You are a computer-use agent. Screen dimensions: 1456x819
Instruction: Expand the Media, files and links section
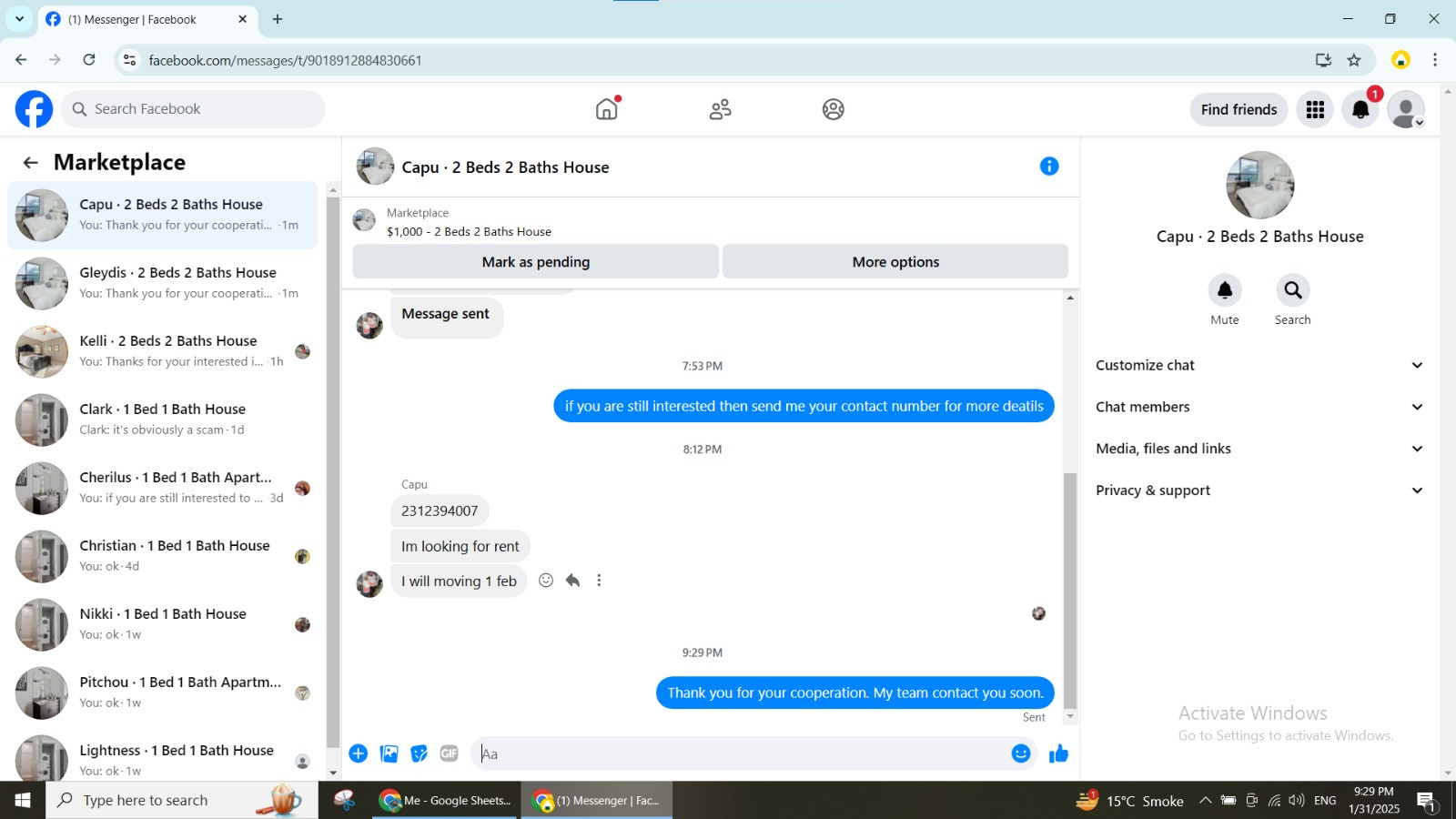coord(1259,449)
